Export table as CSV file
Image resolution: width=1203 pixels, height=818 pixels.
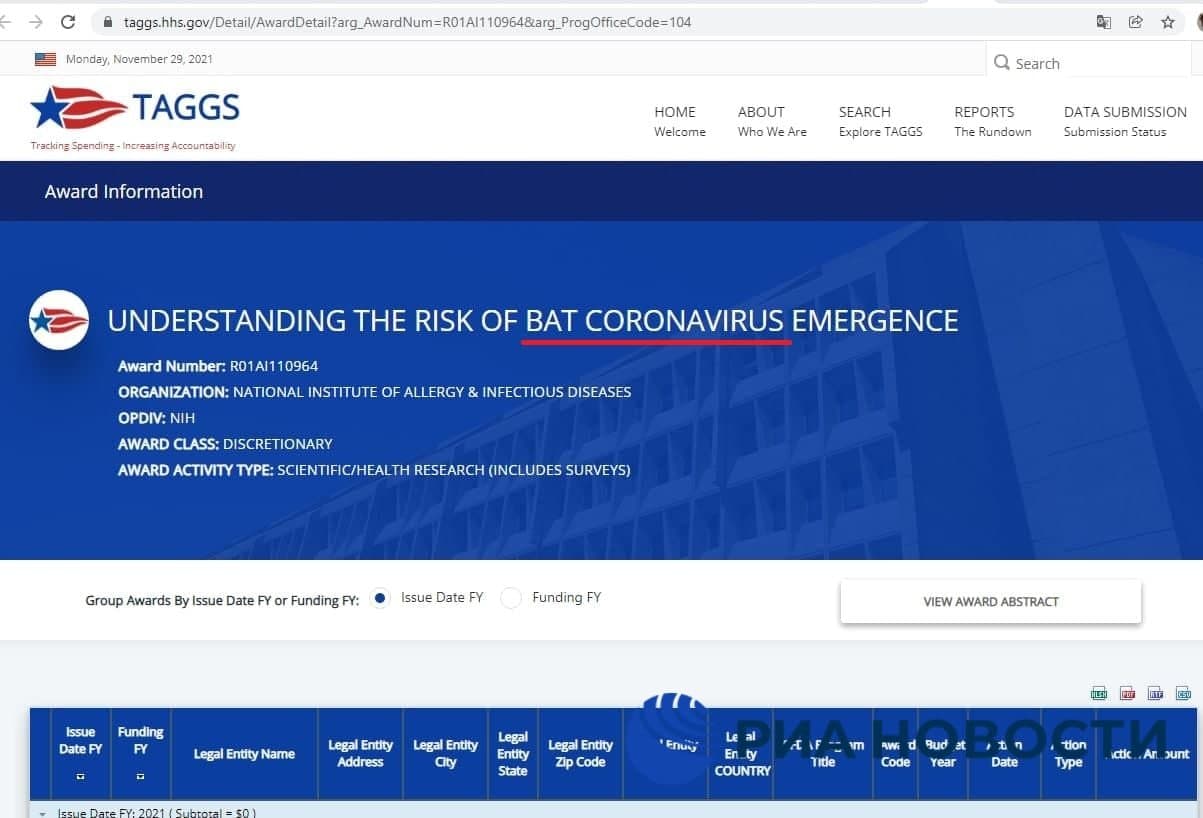(x=1183, y=693)
